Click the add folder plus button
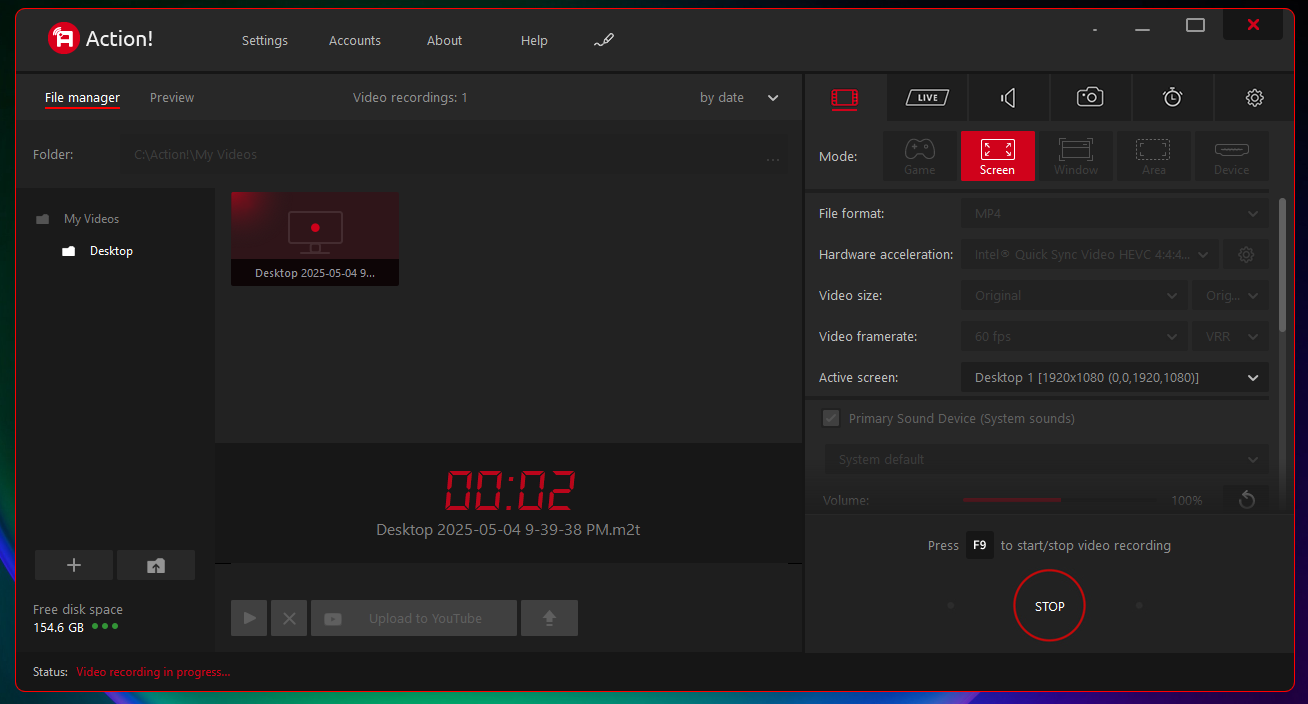1308x704 pixels. point(74,565)
